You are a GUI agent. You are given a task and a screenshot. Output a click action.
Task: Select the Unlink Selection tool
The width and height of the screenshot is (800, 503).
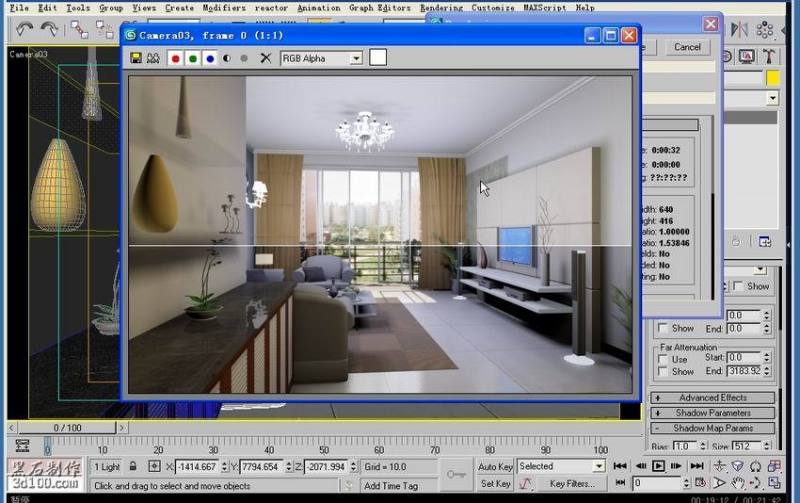click(105, 30)
